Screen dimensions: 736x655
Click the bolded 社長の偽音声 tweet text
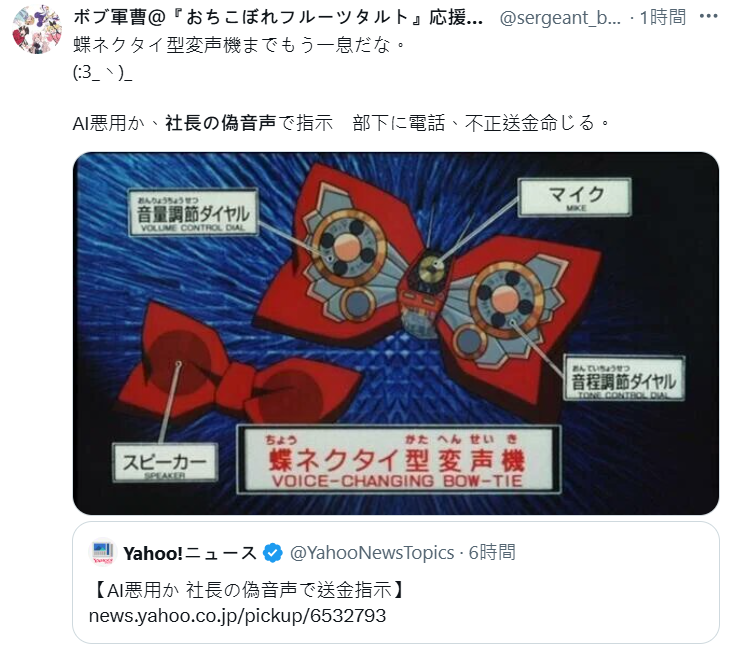pyautogui.click(x=220, y=123)
